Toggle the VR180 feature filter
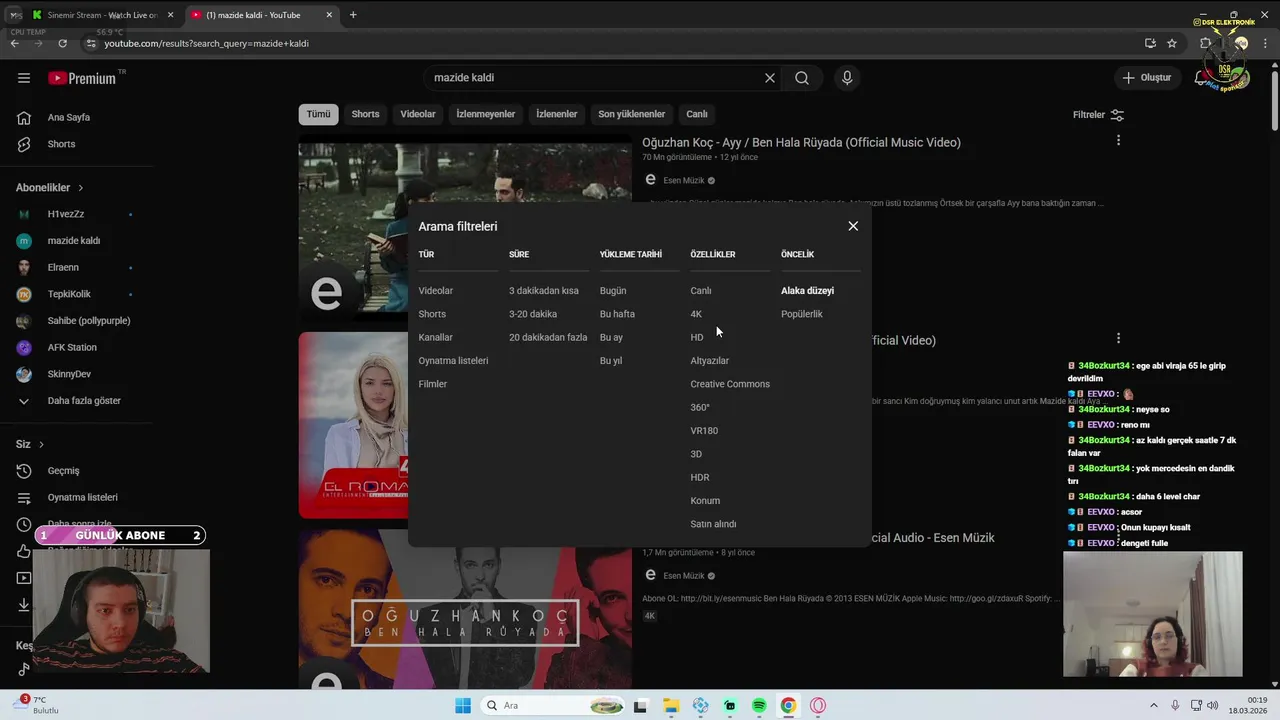Image resolution: width=1280 pixels, height=720 pixels. coord(704,431)
